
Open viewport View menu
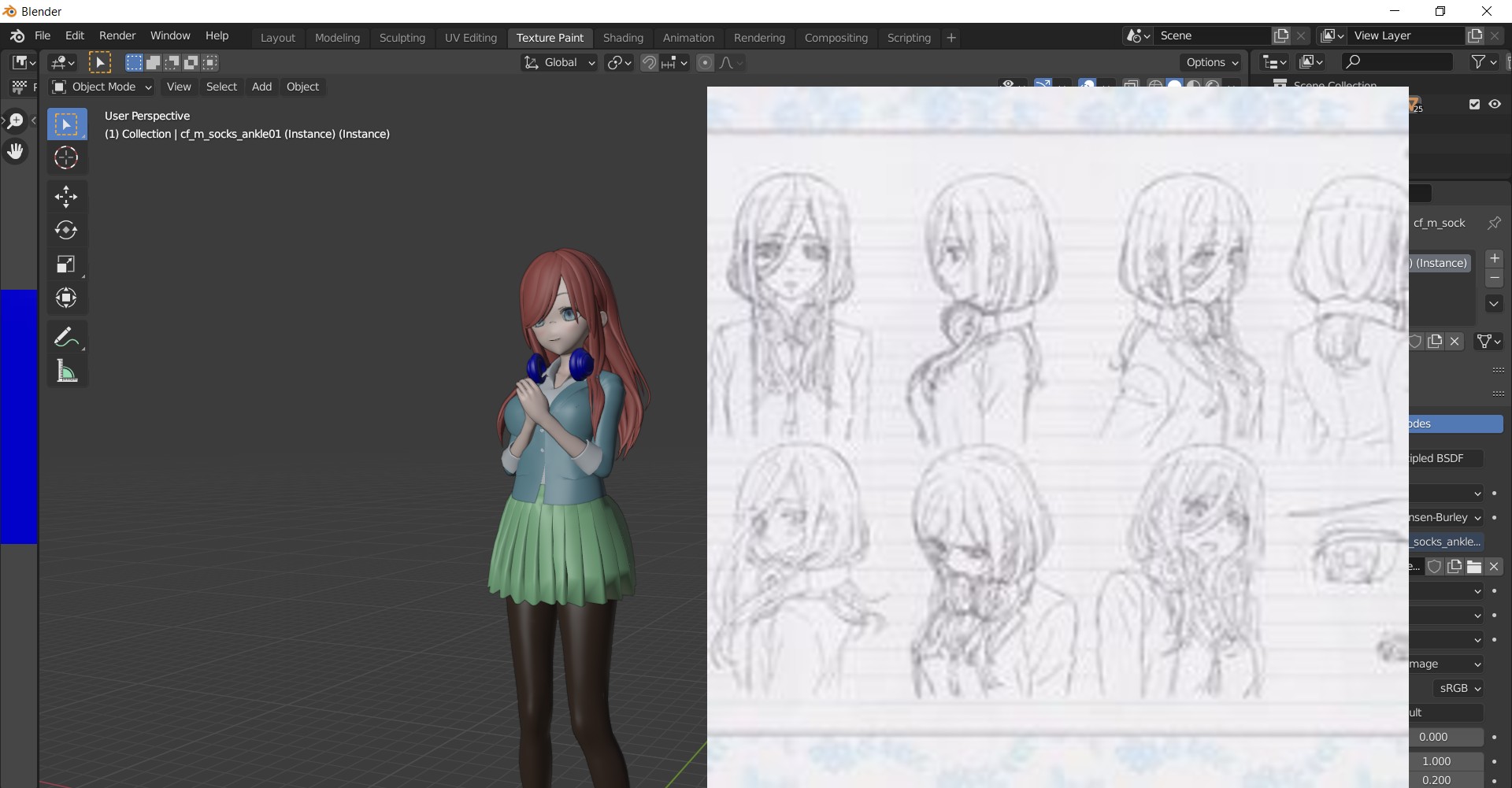coord(179,87)
